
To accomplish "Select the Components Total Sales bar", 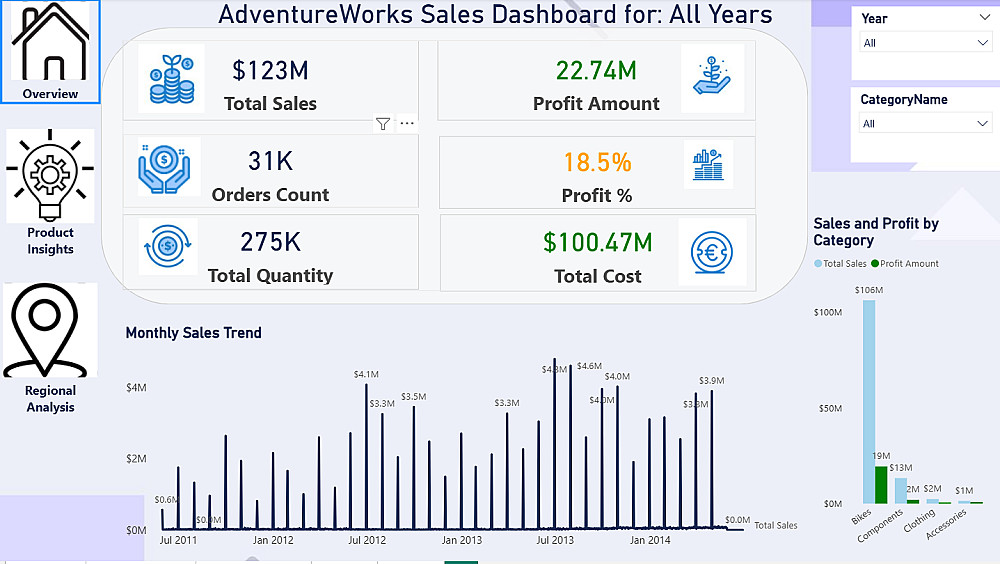I will tap(900, 490).
